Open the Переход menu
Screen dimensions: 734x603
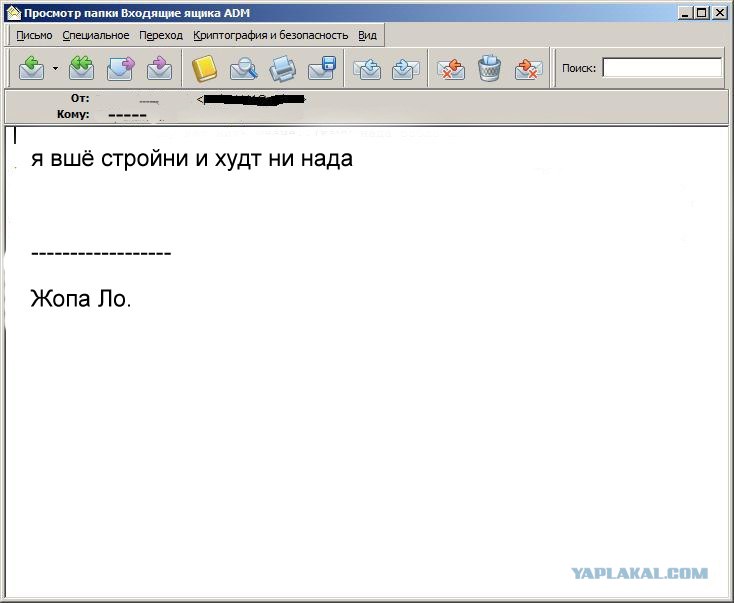(161, 36)
